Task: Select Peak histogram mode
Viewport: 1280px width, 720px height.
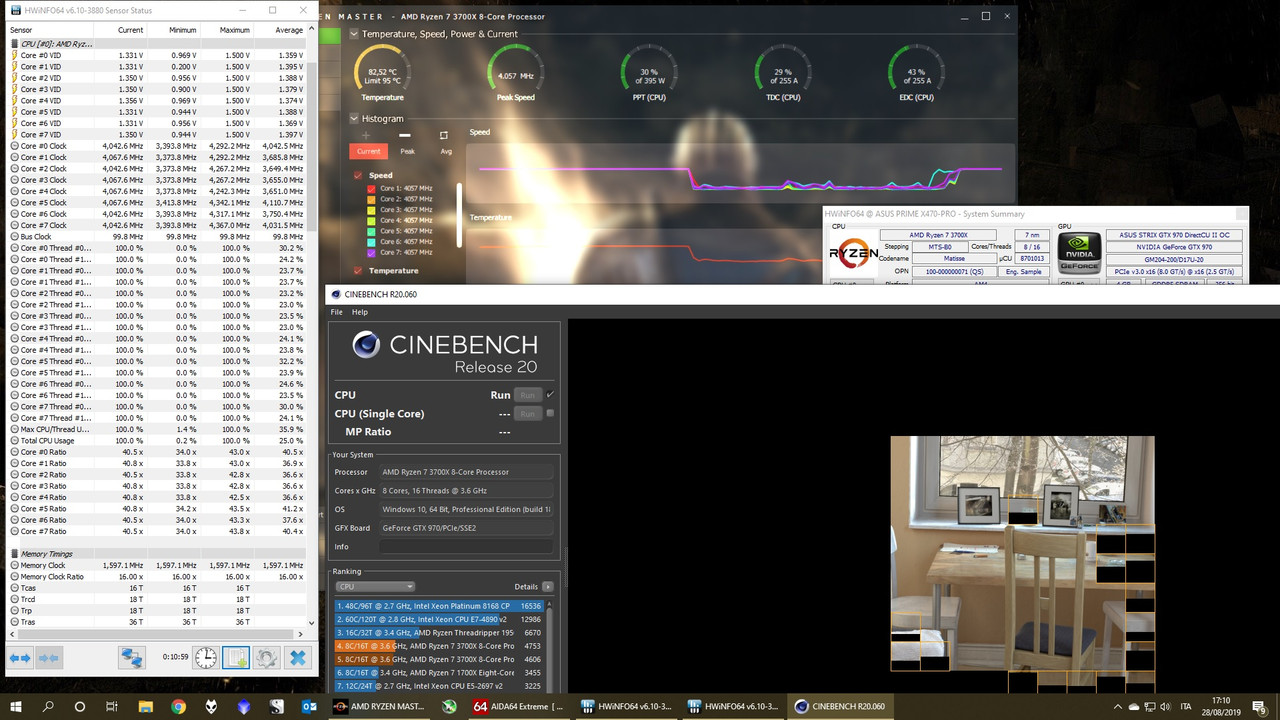Action: tap(407, 151)
